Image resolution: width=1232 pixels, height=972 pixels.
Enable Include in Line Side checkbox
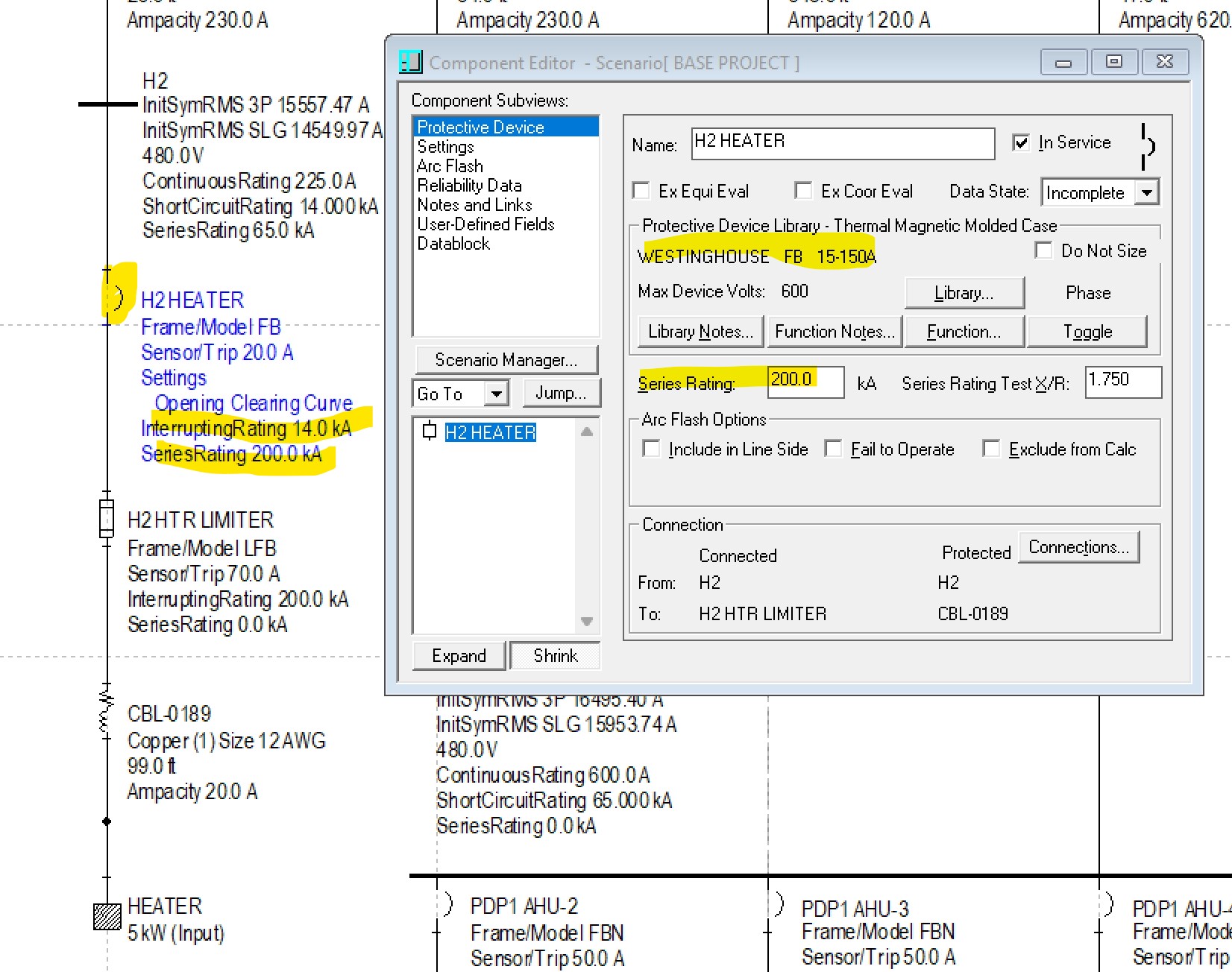click(651, 449)
